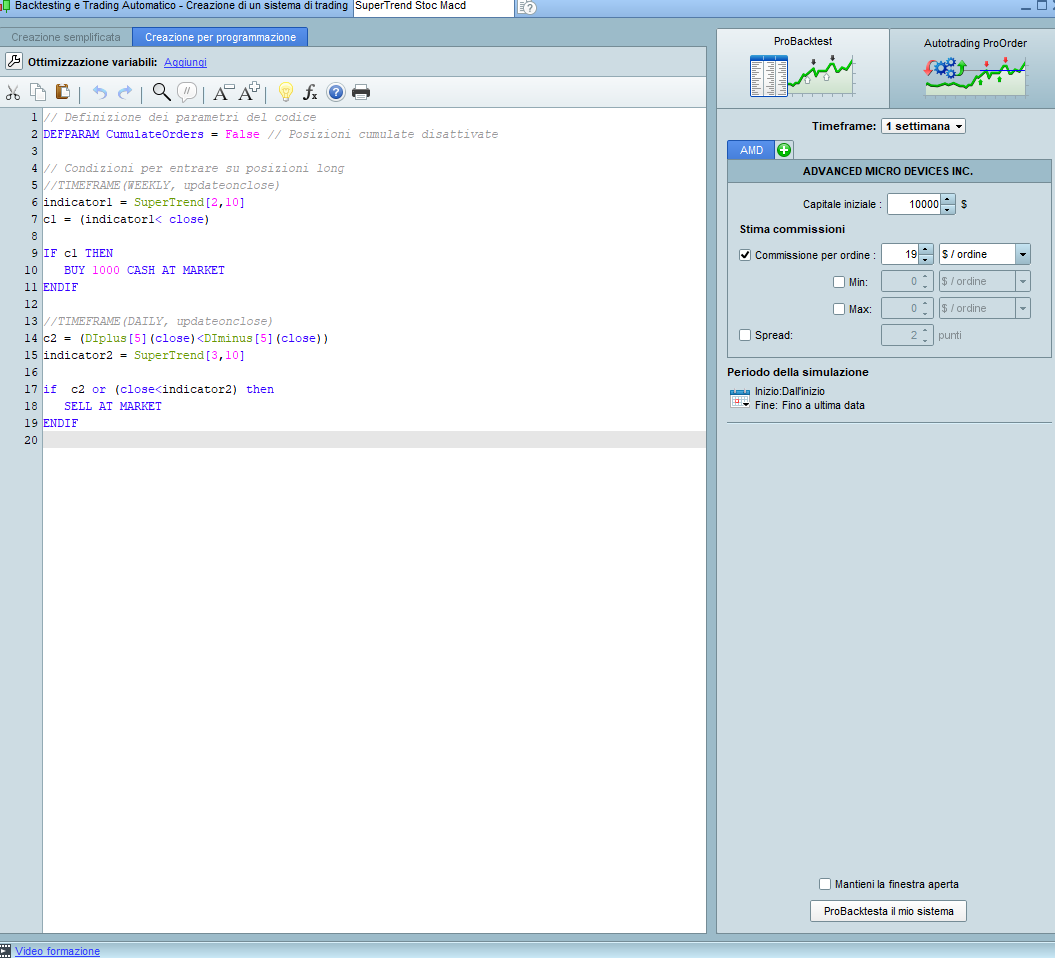The width and height of the screenshot is (1055, 958).
Task: Disable Commissione per ordine checkbox
Action: click(745, 255)
